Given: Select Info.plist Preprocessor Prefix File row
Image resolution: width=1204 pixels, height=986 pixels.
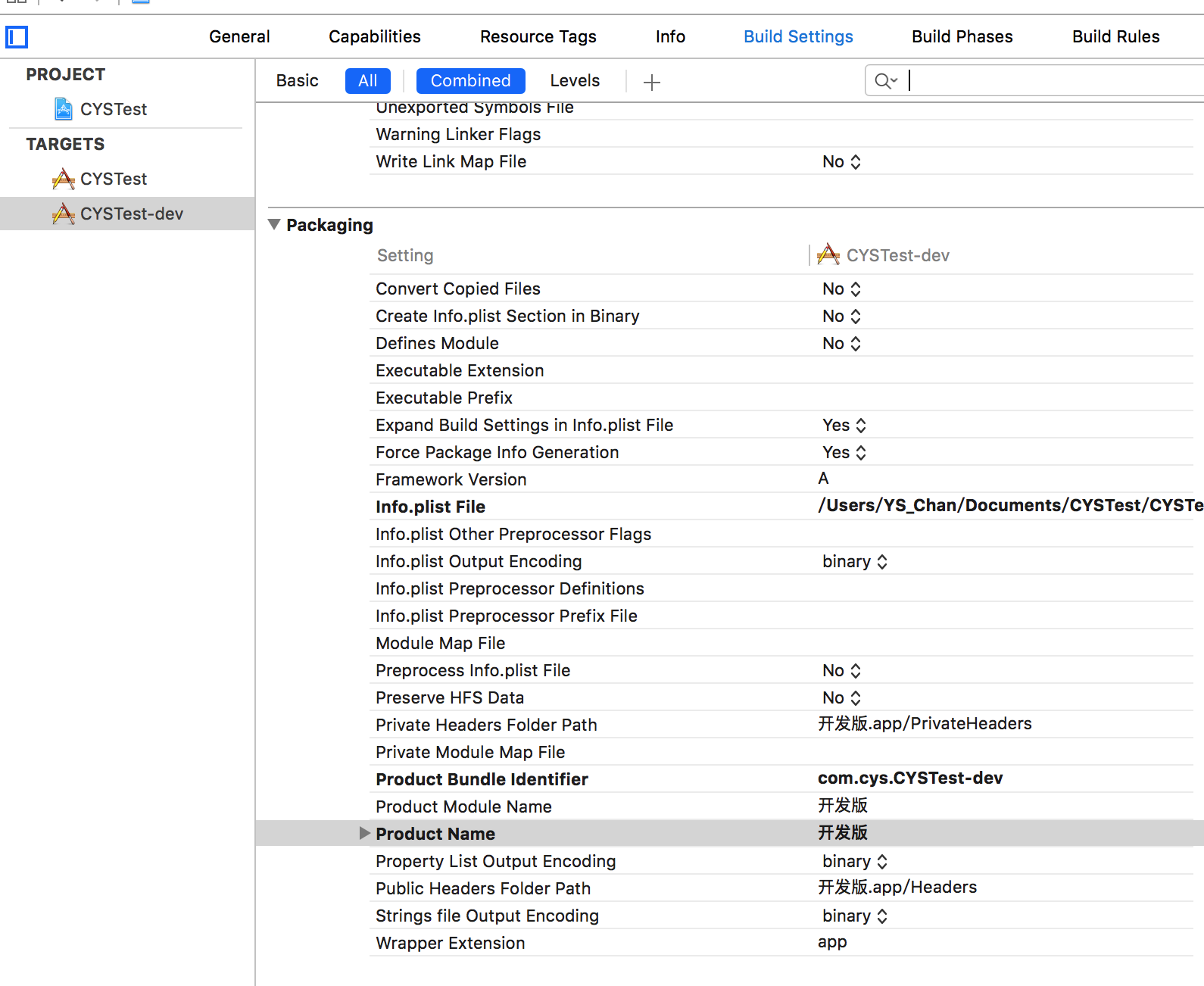Looking at the screenshot, I should 507,616.
